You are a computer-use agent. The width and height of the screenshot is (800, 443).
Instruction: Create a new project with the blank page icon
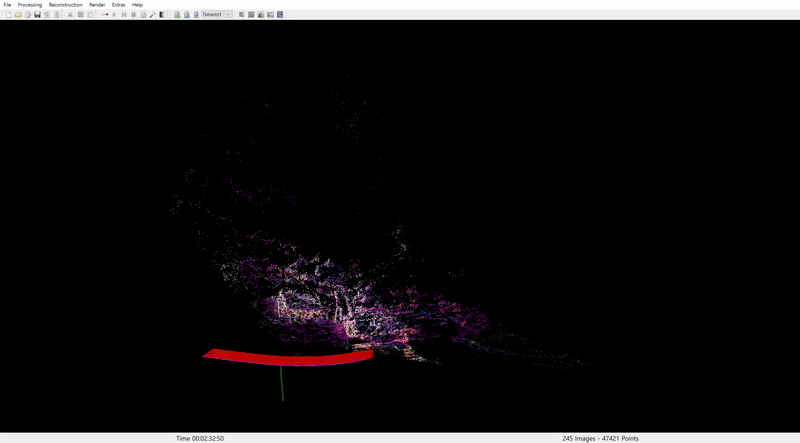(x=9, y=14)
